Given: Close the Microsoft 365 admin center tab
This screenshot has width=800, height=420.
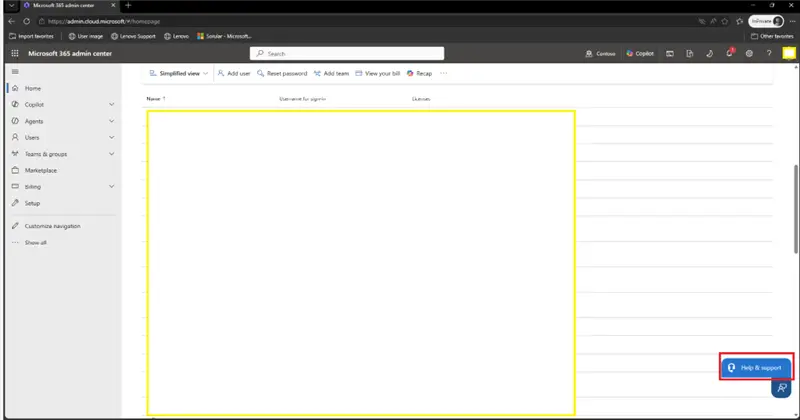Looking at the screenshot, I should tap(113, 5).
